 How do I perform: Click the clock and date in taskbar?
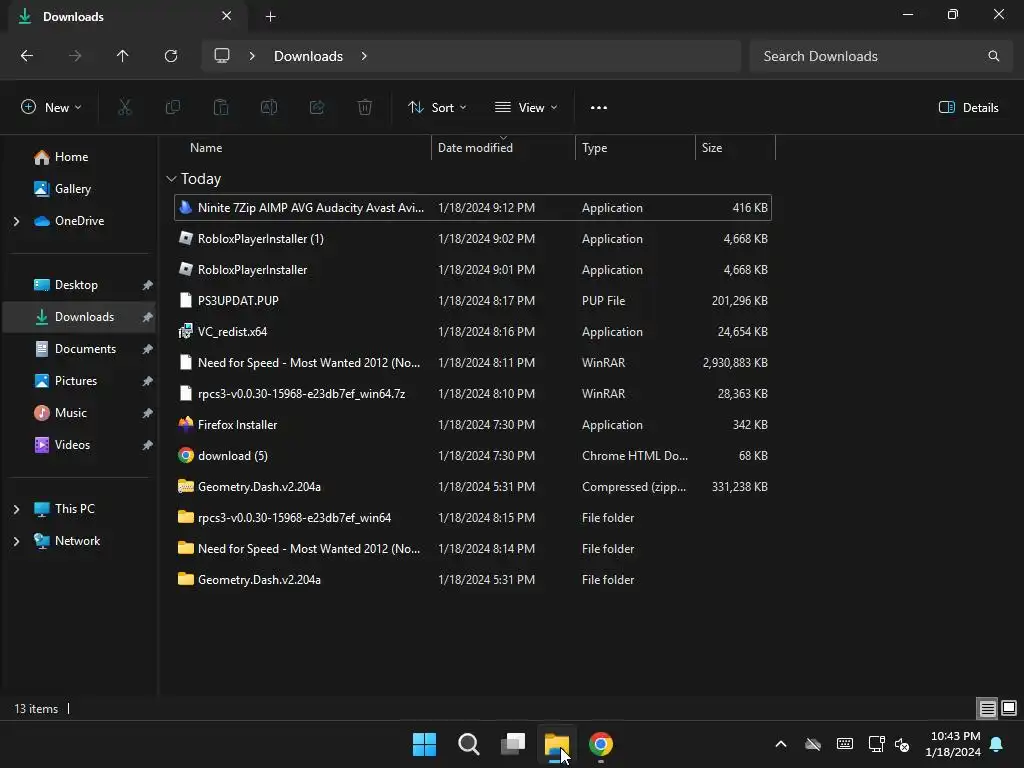(x=953, y=744)
